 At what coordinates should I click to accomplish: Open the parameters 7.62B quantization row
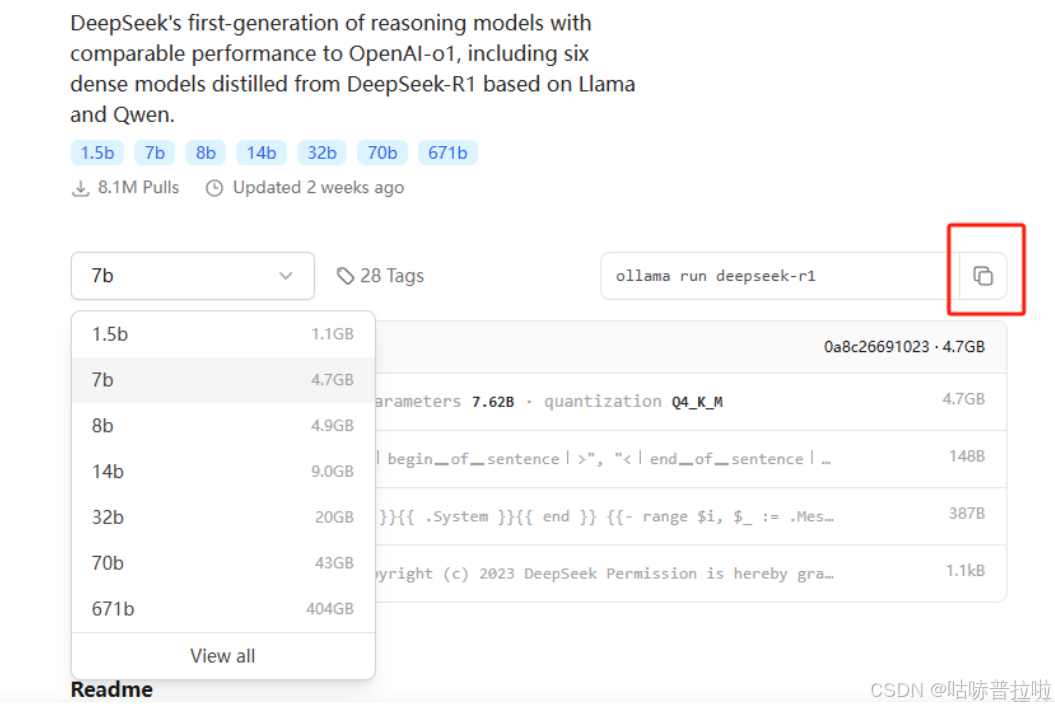point(690,402)
